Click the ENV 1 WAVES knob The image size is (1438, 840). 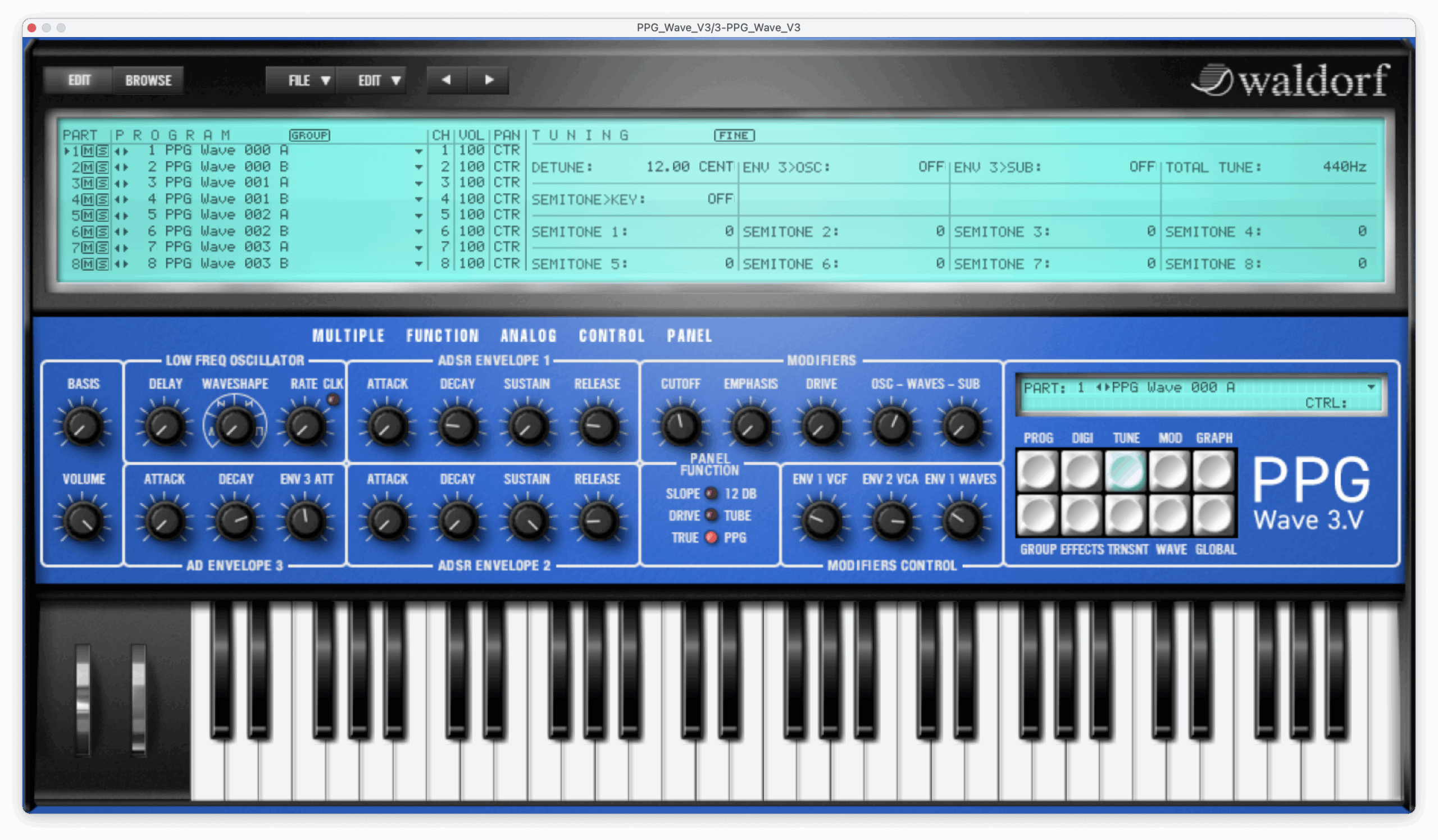pos(962,521)
